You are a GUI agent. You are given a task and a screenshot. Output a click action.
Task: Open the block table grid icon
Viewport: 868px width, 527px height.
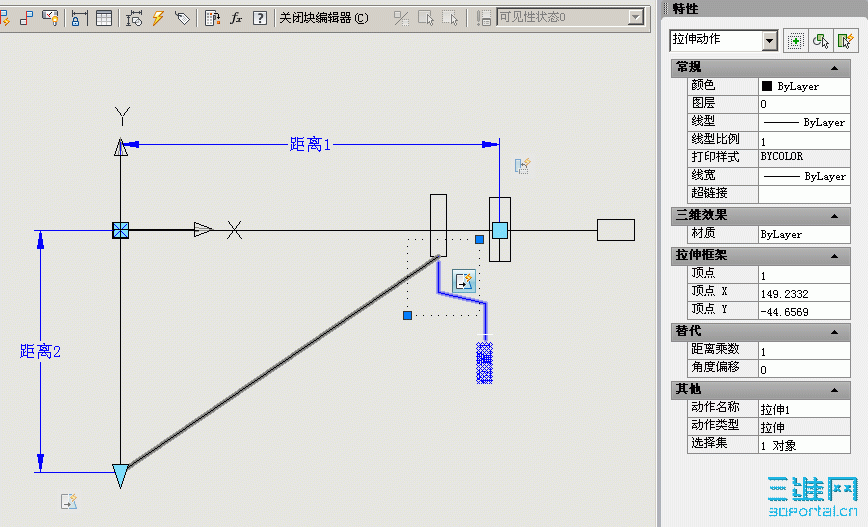[104, 18]
